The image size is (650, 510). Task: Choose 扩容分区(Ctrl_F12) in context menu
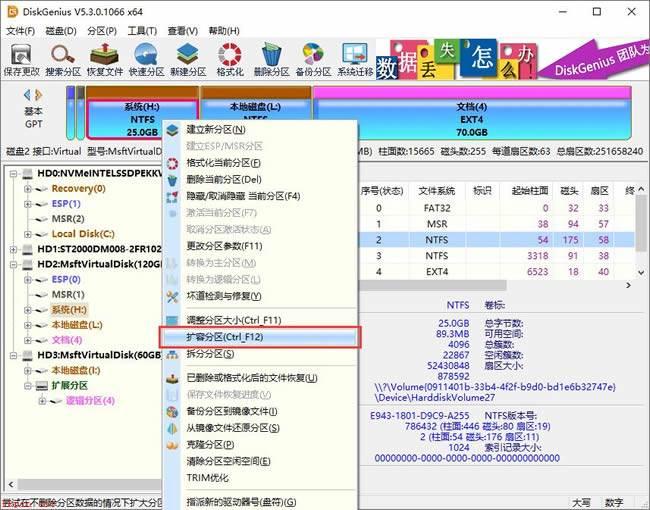[x=260, y=337]
